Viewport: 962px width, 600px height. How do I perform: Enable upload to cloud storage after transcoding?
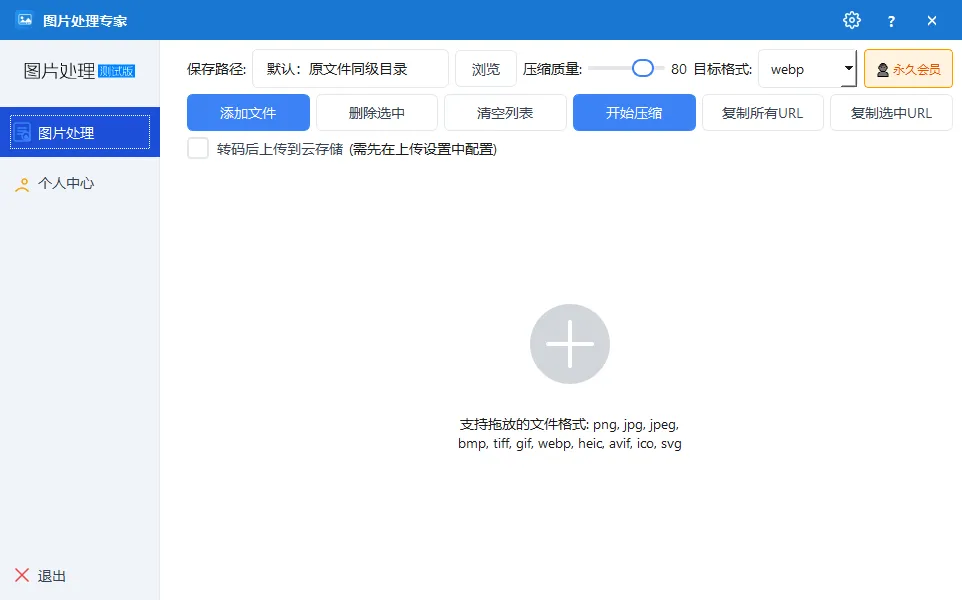coord(198,149)
